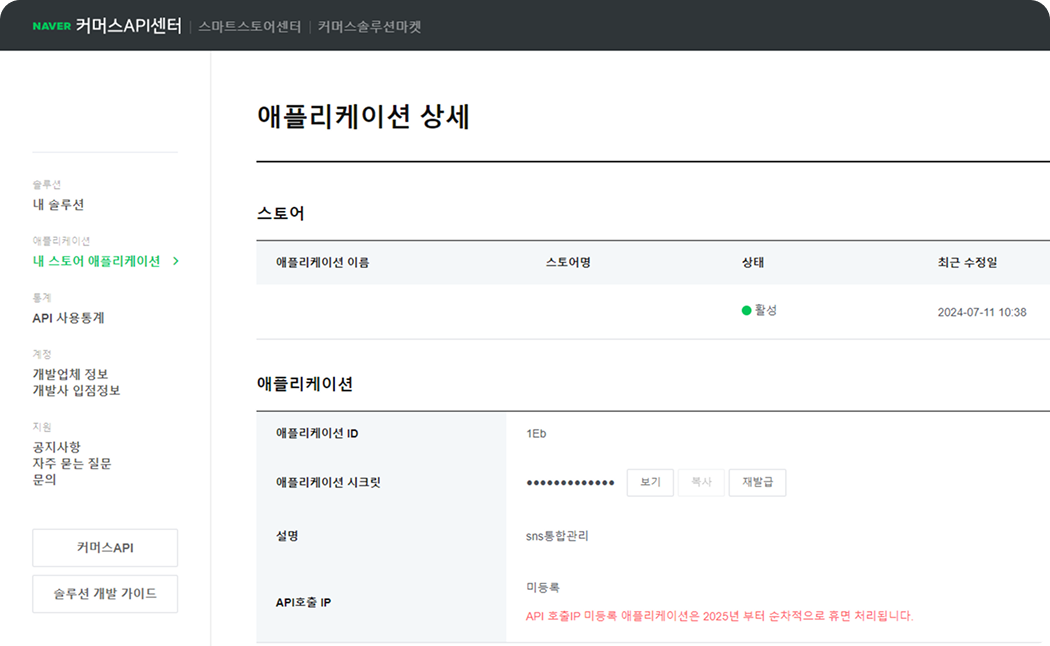The image size is (1050, 646).
Task: Go to 스마트스토어센터 in the top bar
Action: click(249, 27)
